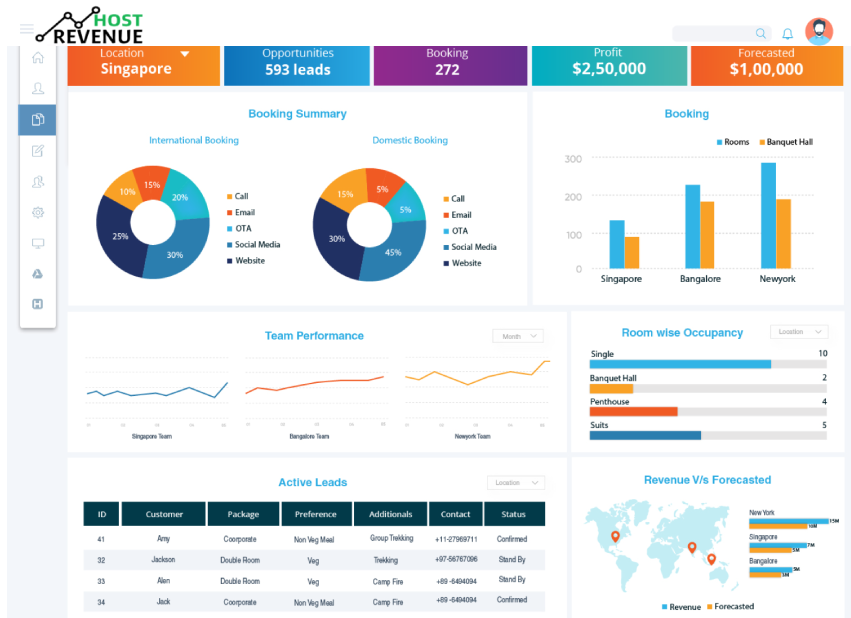
Task: Click the settings gear in sidebar
Action: (x=38, y=212)
